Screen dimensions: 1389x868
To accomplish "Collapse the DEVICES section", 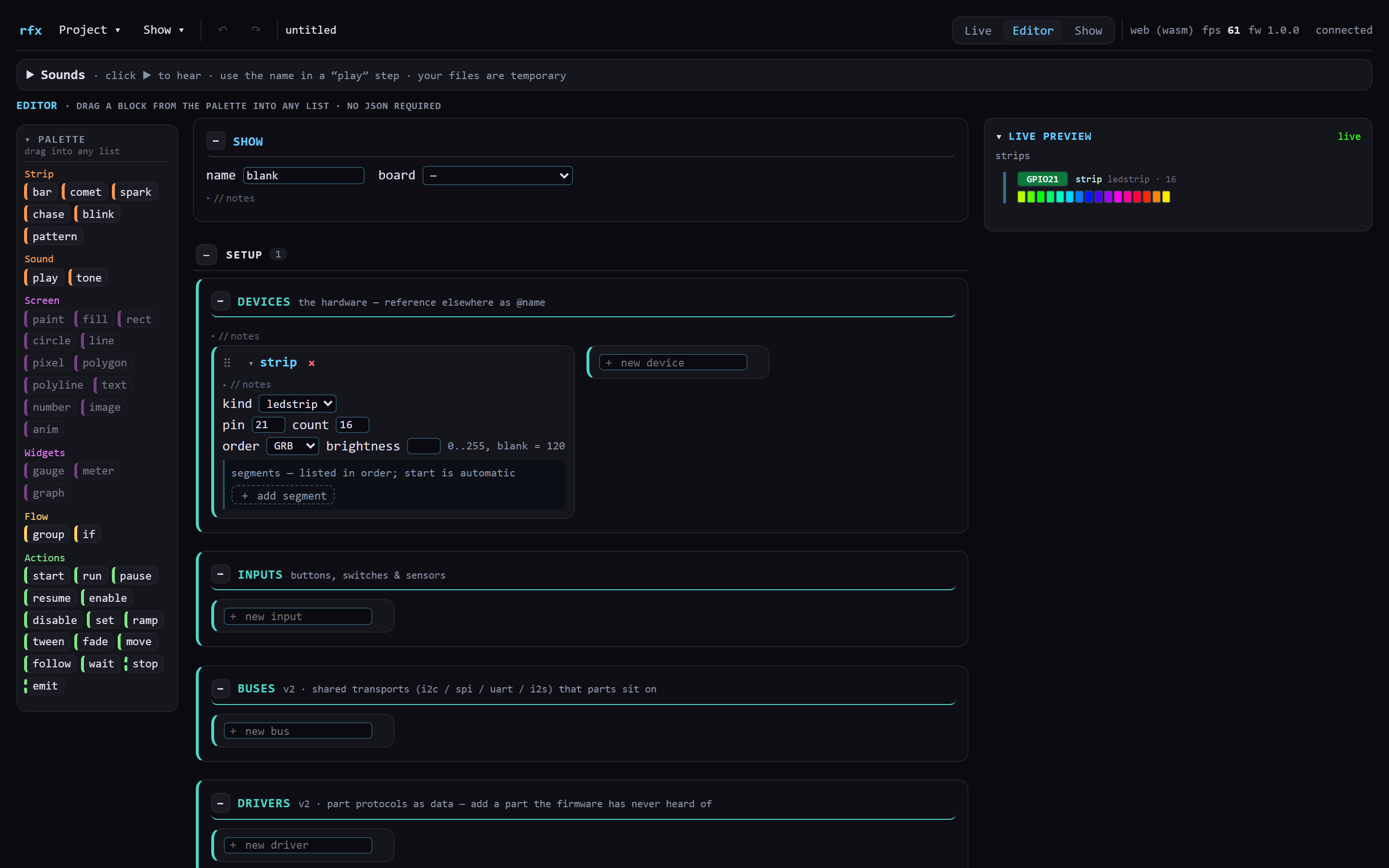I will click(220, 301).
